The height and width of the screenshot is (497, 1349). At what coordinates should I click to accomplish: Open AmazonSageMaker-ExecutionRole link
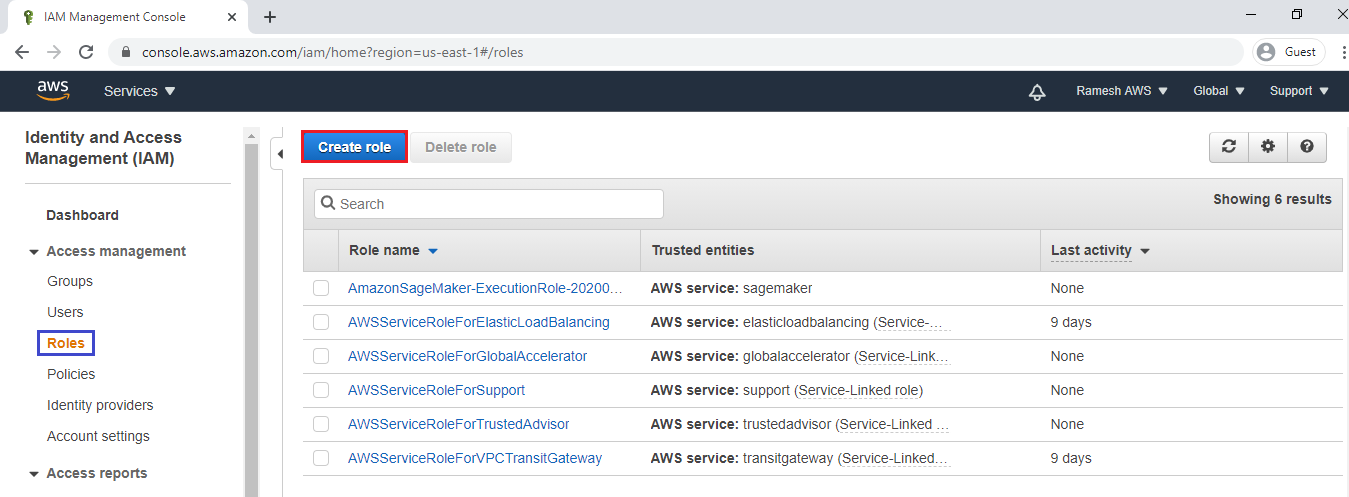tap(485, 288)
